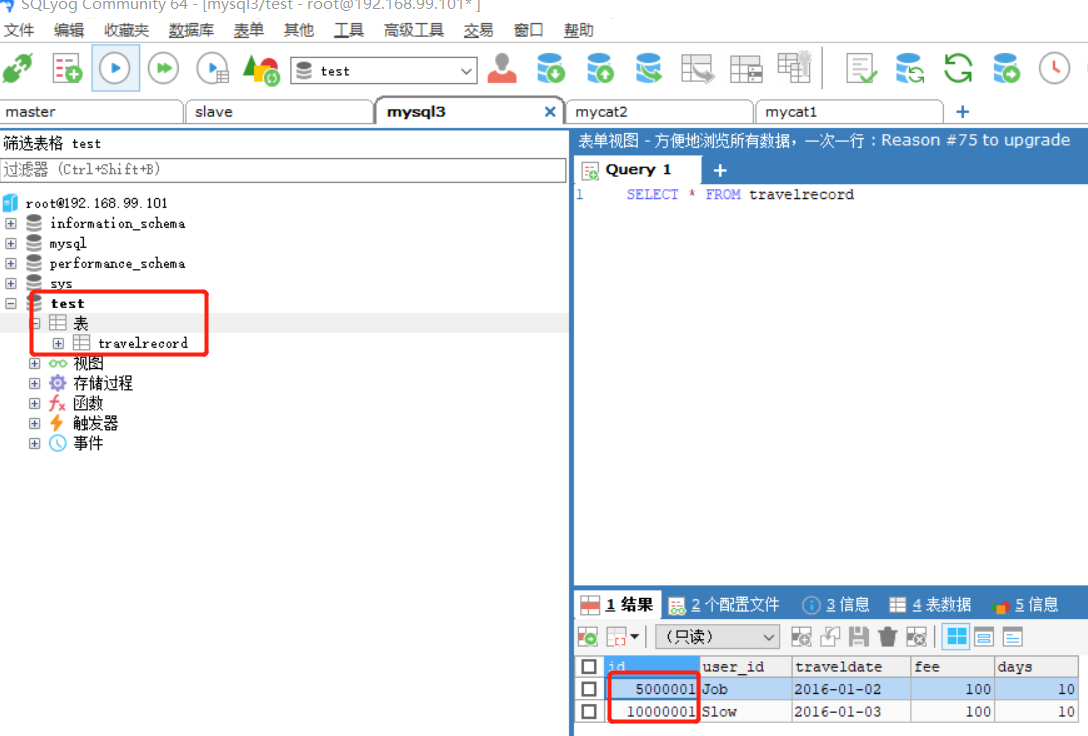
Task: Close the mysql3 connection tab
Action: (550, 112)
